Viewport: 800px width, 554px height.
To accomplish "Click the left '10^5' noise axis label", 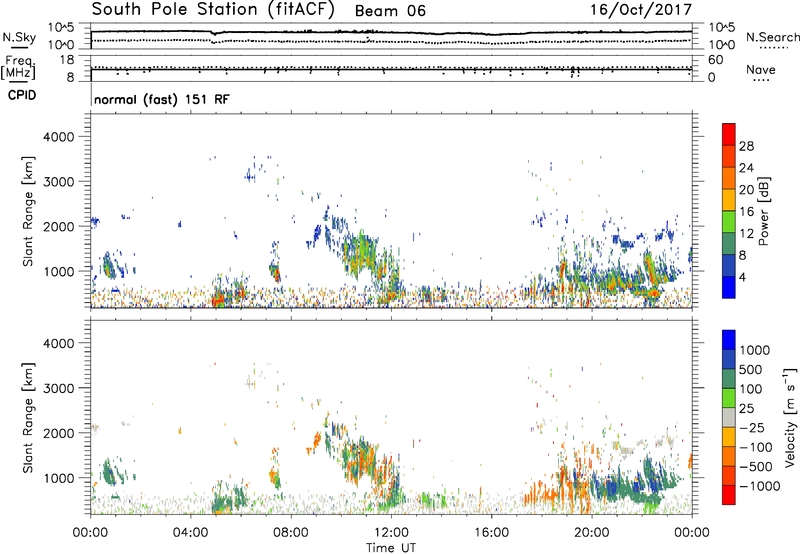I will coord(61,28).
